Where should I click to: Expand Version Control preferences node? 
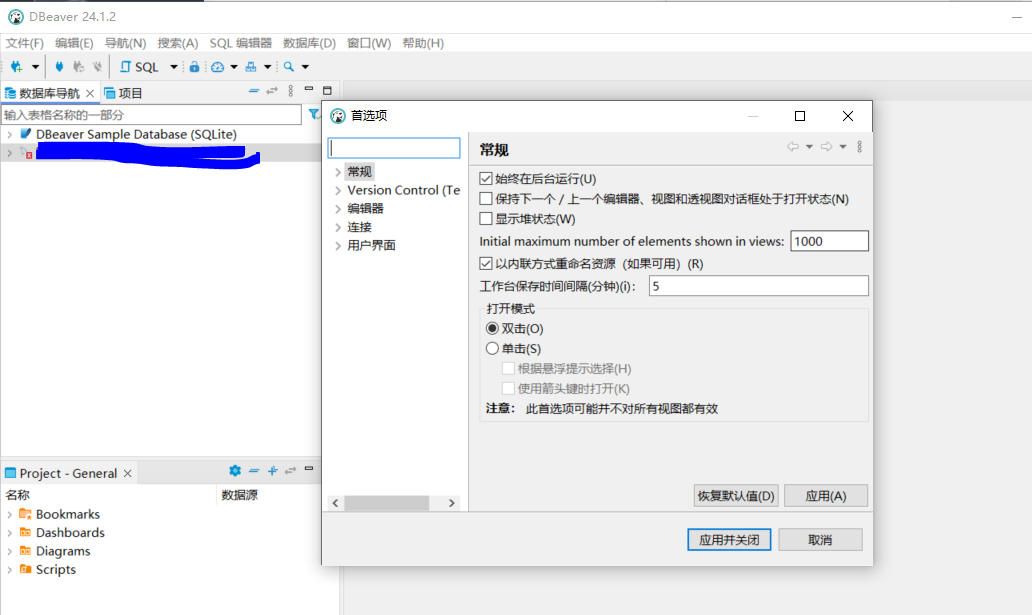point(338,190)
